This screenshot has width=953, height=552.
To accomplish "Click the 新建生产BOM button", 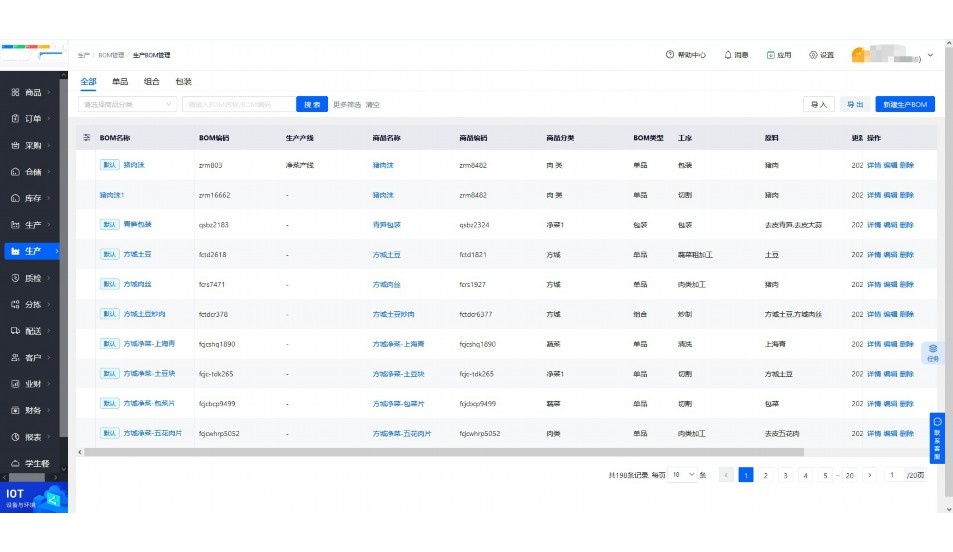I will pos(905,104).
